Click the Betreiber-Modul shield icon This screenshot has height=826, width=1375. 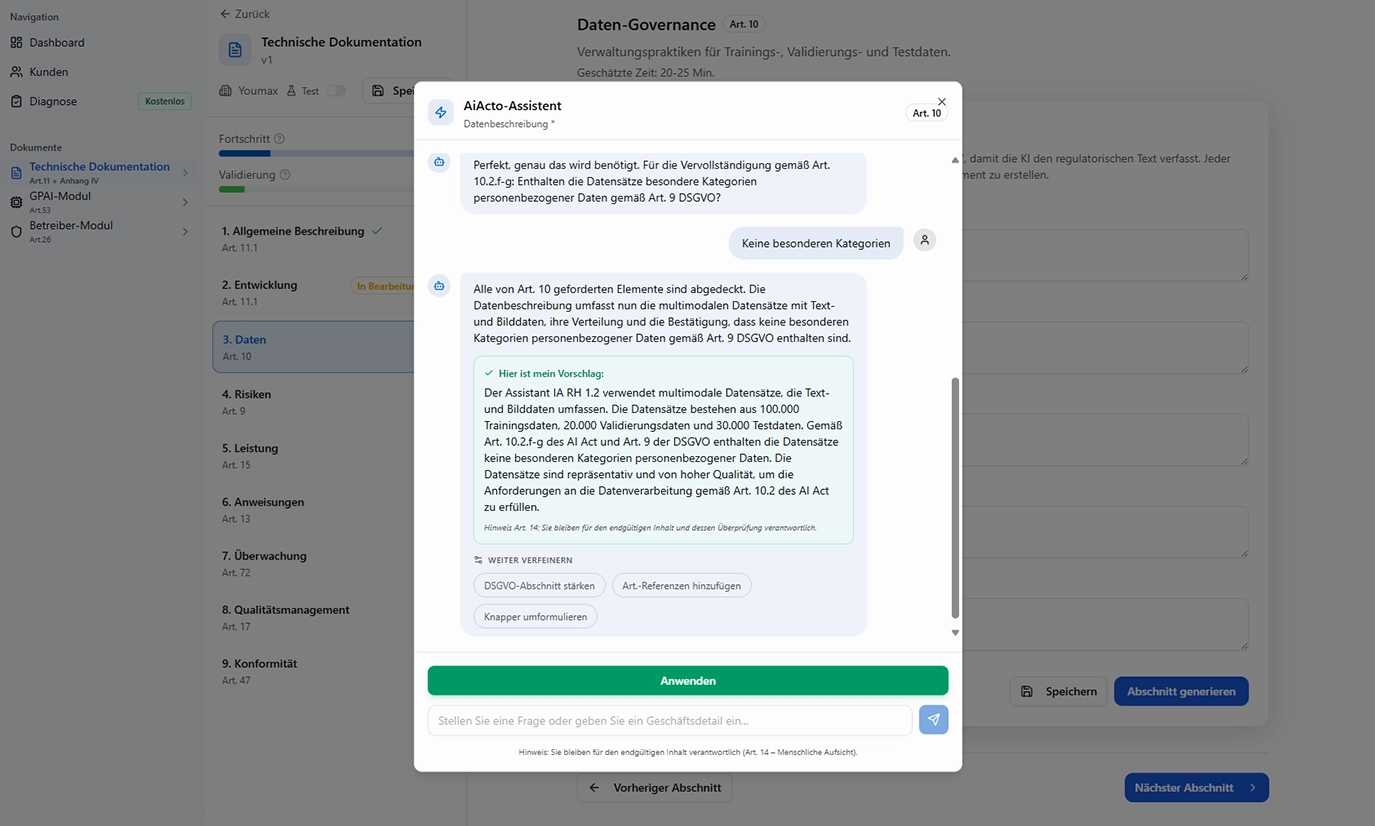[16, 231]
